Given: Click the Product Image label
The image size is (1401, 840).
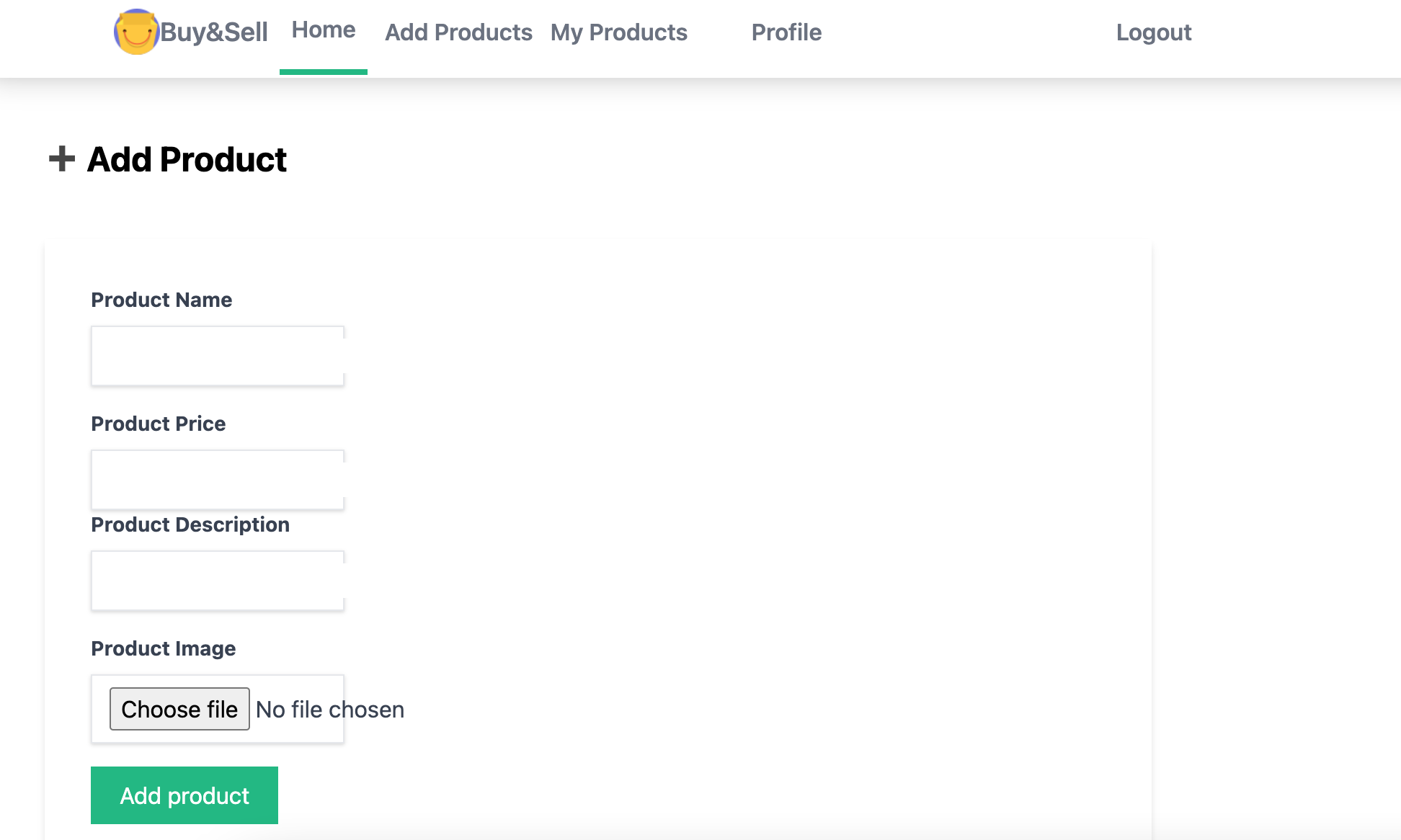Looking at the screenshot, I should click(163, 648).
